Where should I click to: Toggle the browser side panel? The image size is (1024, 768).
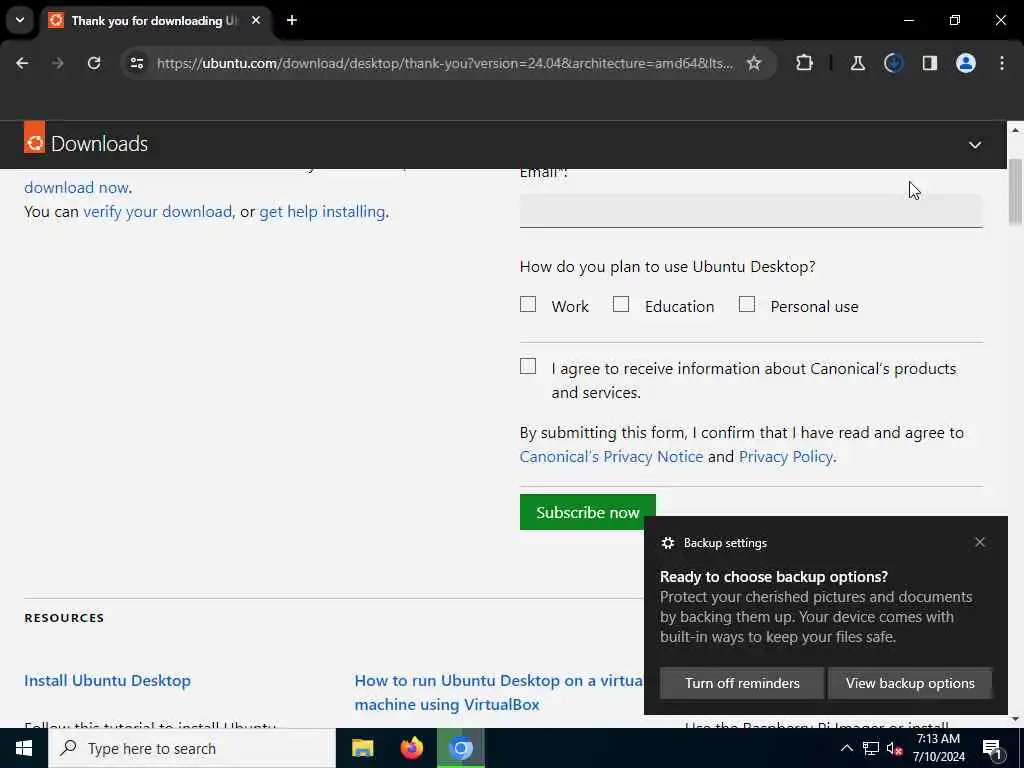(x=929, y=63)
